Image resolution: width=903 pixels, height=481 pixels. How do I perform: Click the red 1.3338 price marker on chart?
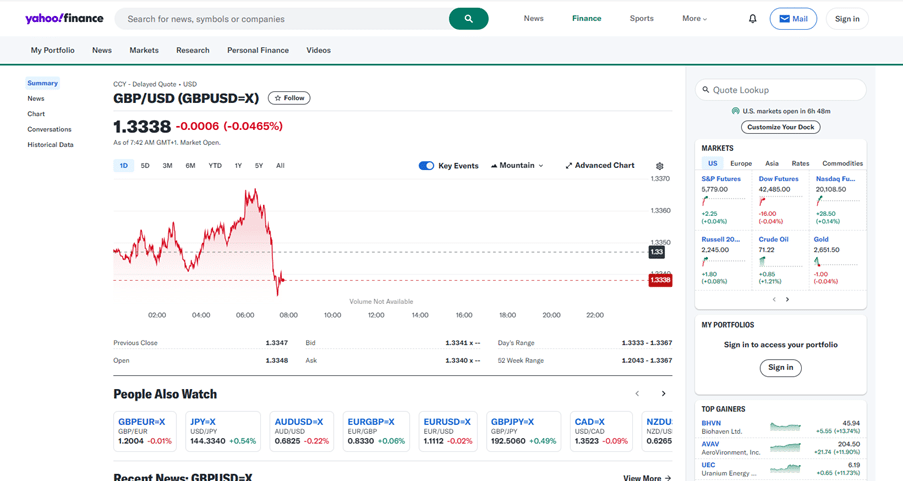pyautogui.click(x=660, y=280)
